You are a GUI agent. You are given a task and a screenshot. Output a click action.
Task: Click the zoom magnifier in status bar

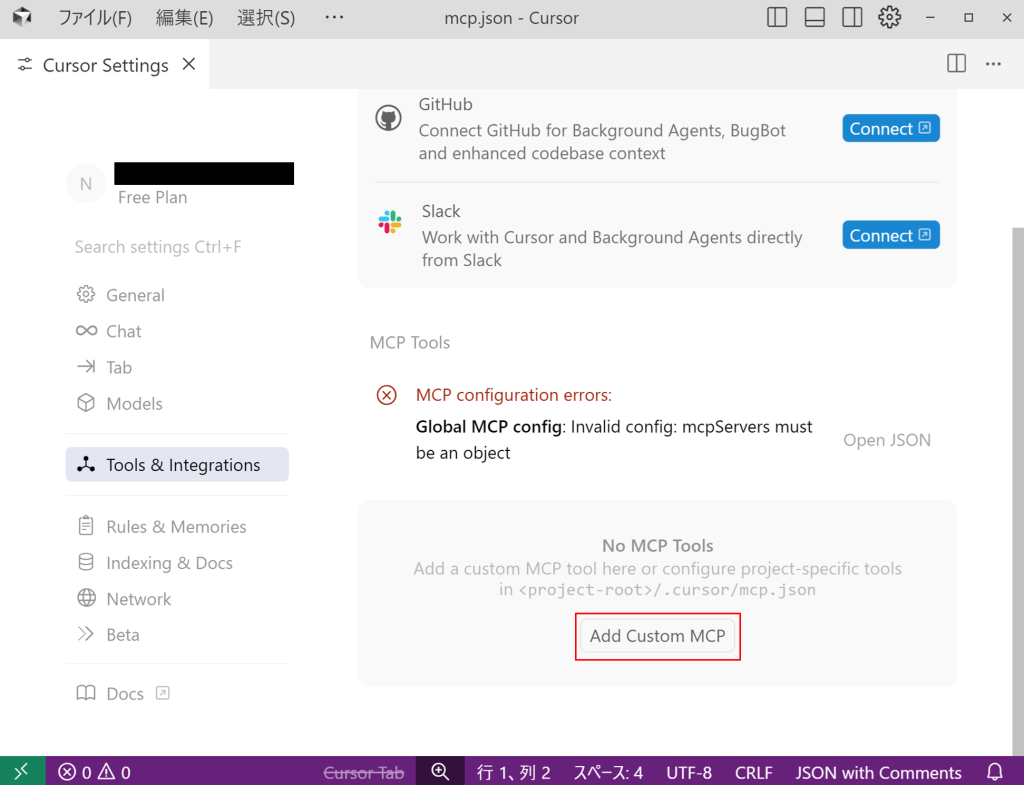tap(440, 772)
